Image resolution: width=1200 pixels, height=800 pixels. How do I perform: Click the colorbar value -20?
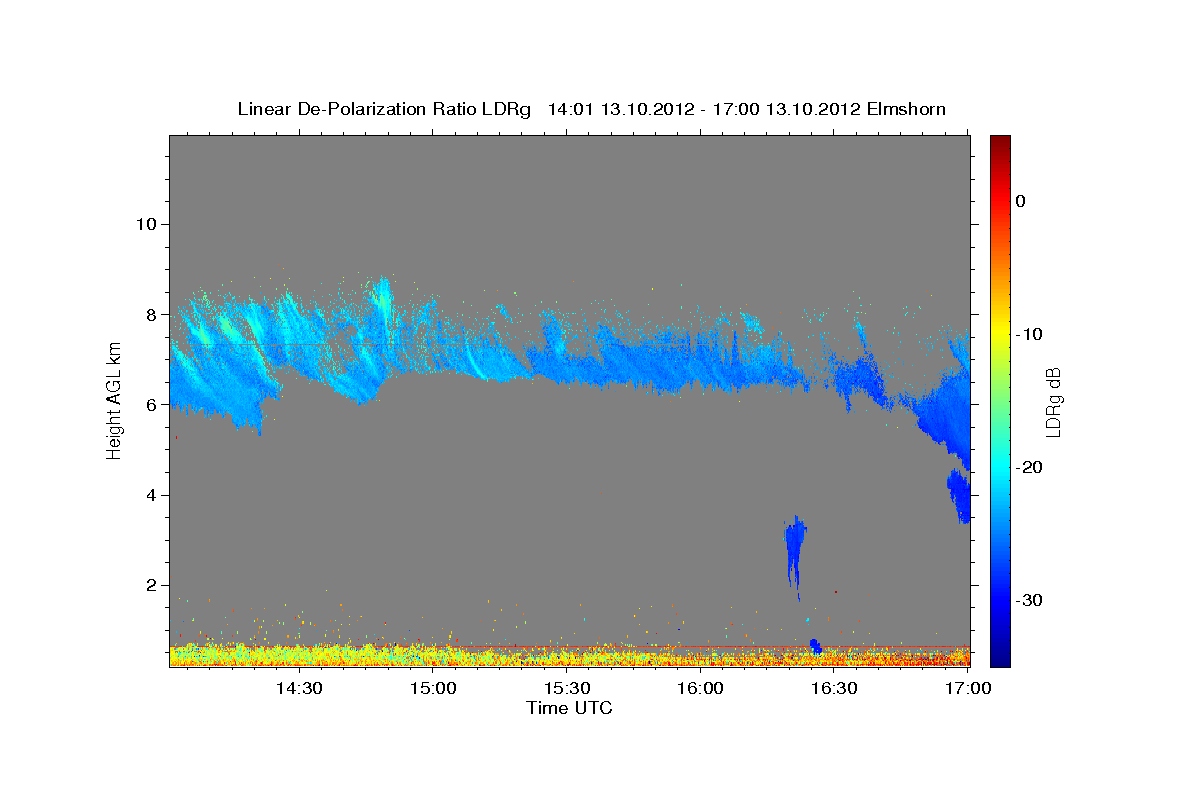coord(1029,467)
